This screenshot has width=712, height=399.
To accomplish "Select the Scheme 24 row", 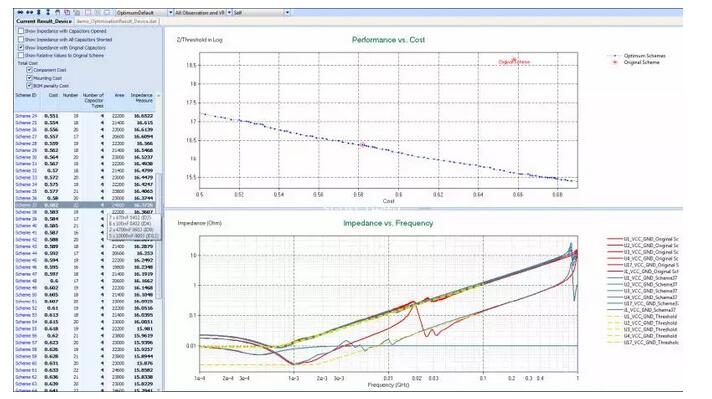I will (85, 116).
